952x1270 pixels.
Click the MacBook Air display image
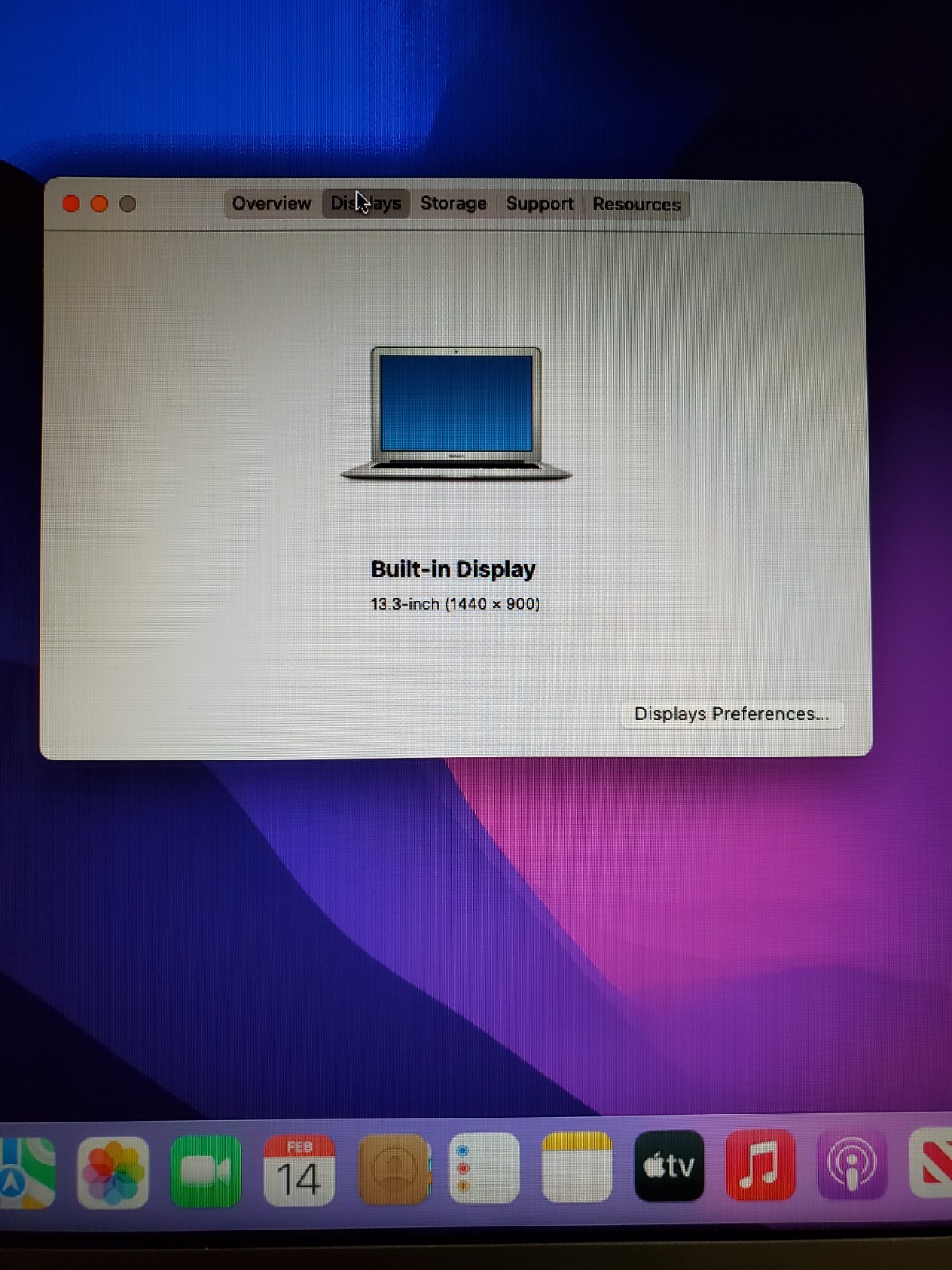(456, 414)
